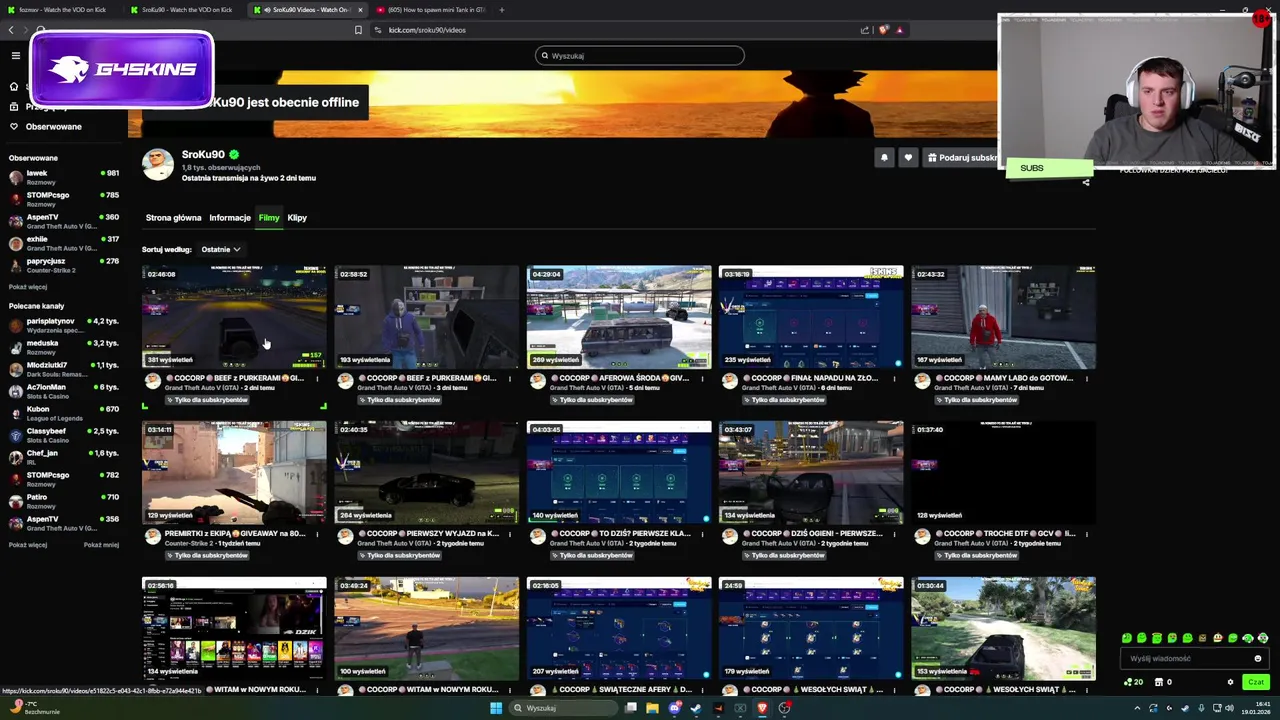
Task: Open MAMY LABO video thumbnail
Action: click(1003, 317)
